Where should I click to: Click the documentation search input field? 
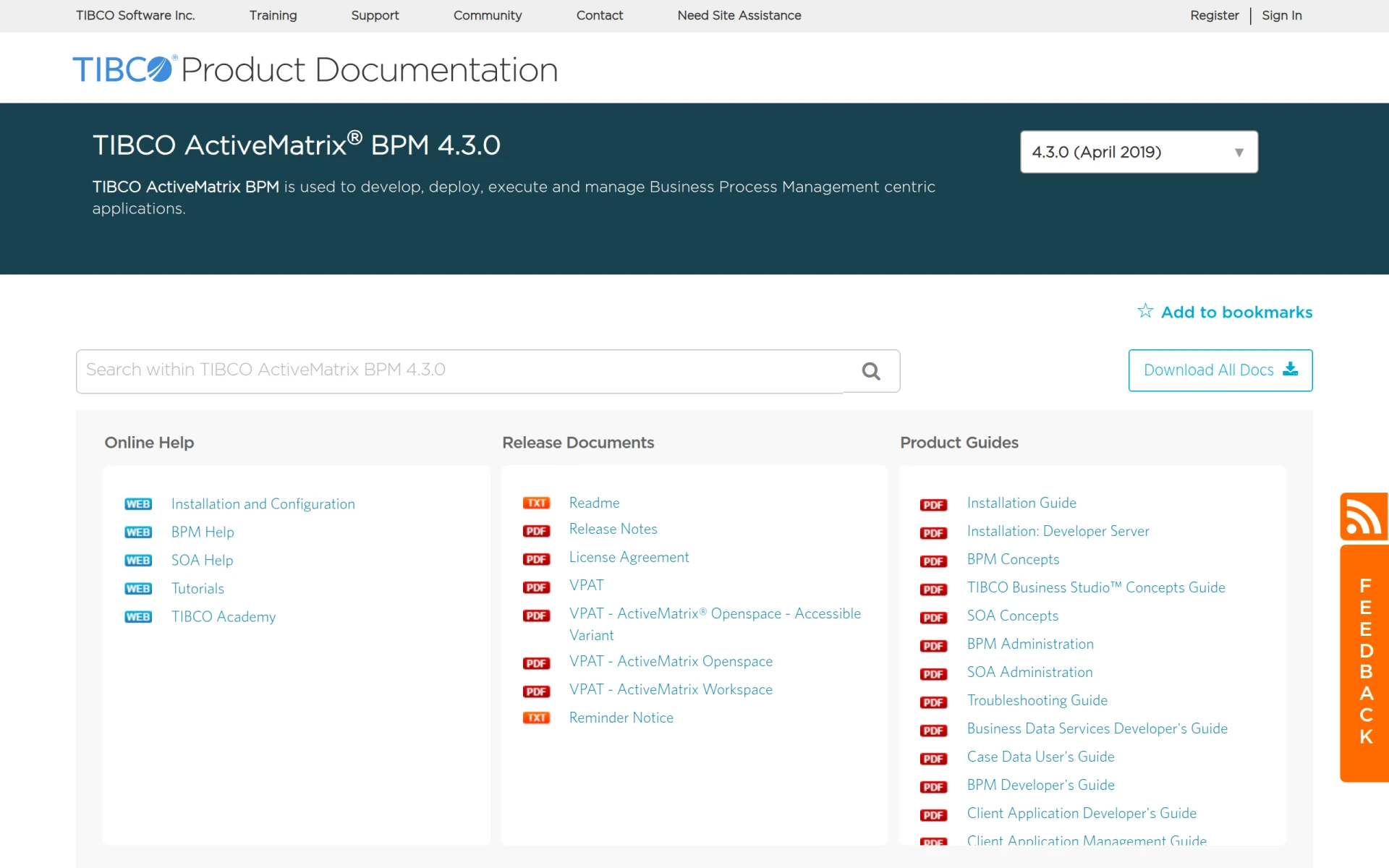click(460, 371)
